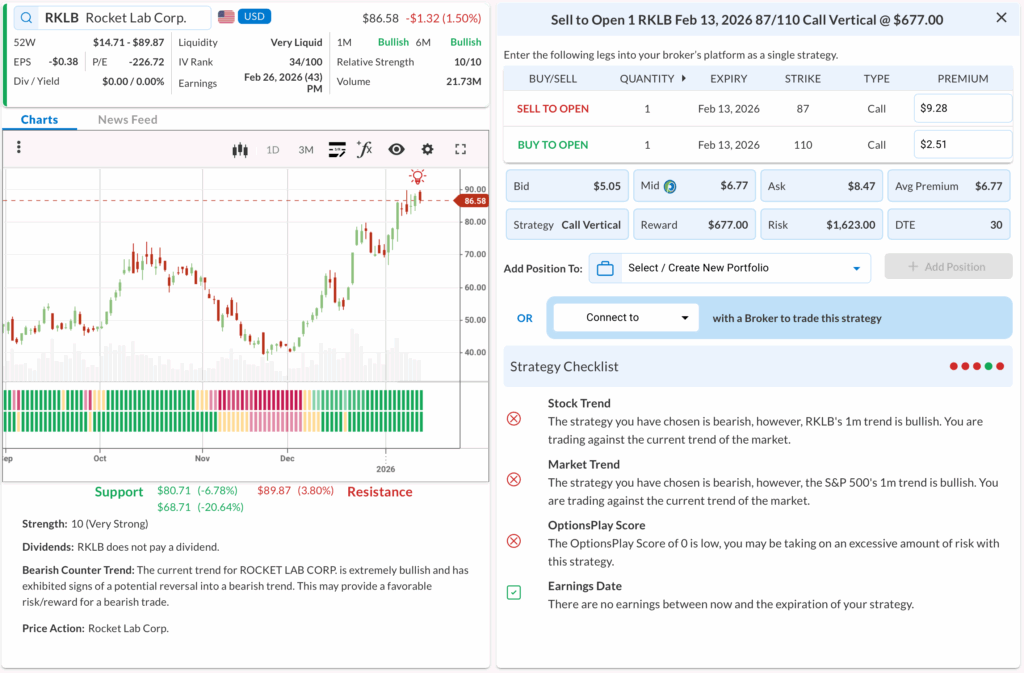
Task: Toggle the eye visibility icon on chart
Action: (x=397, y=150)
